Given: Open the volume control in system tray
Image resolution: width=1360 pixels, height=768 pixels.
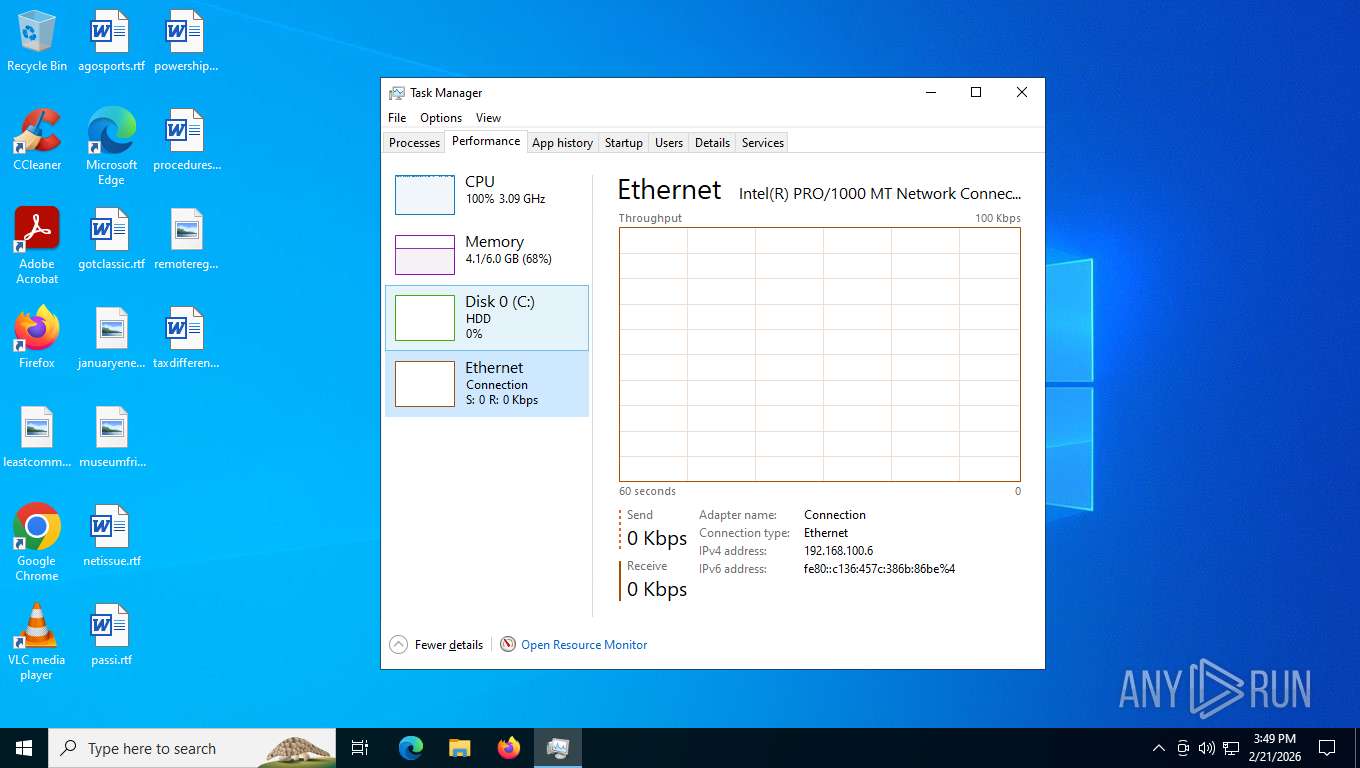Looking at the screenshot, I should (1207, 748).
